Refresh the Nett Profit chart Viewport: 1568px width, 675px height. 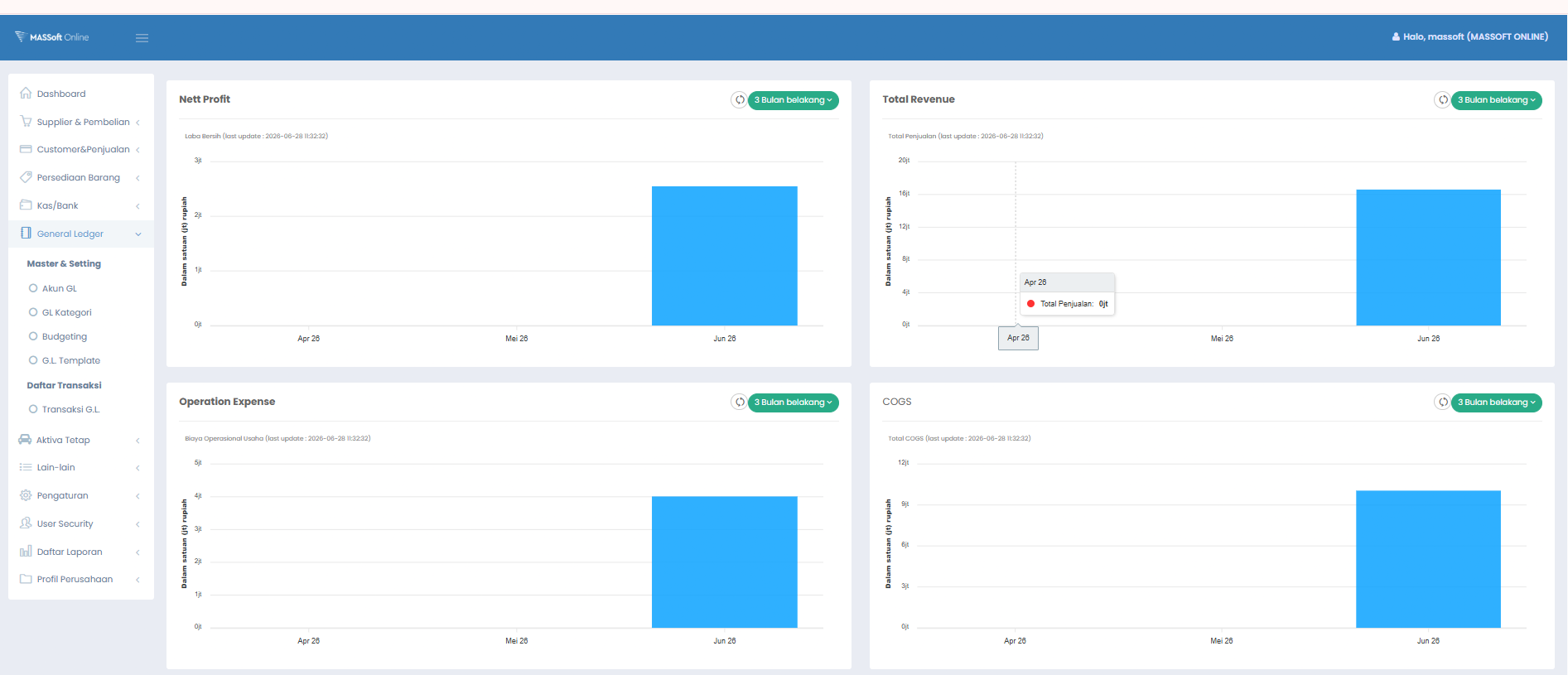[x=739, y=100]
